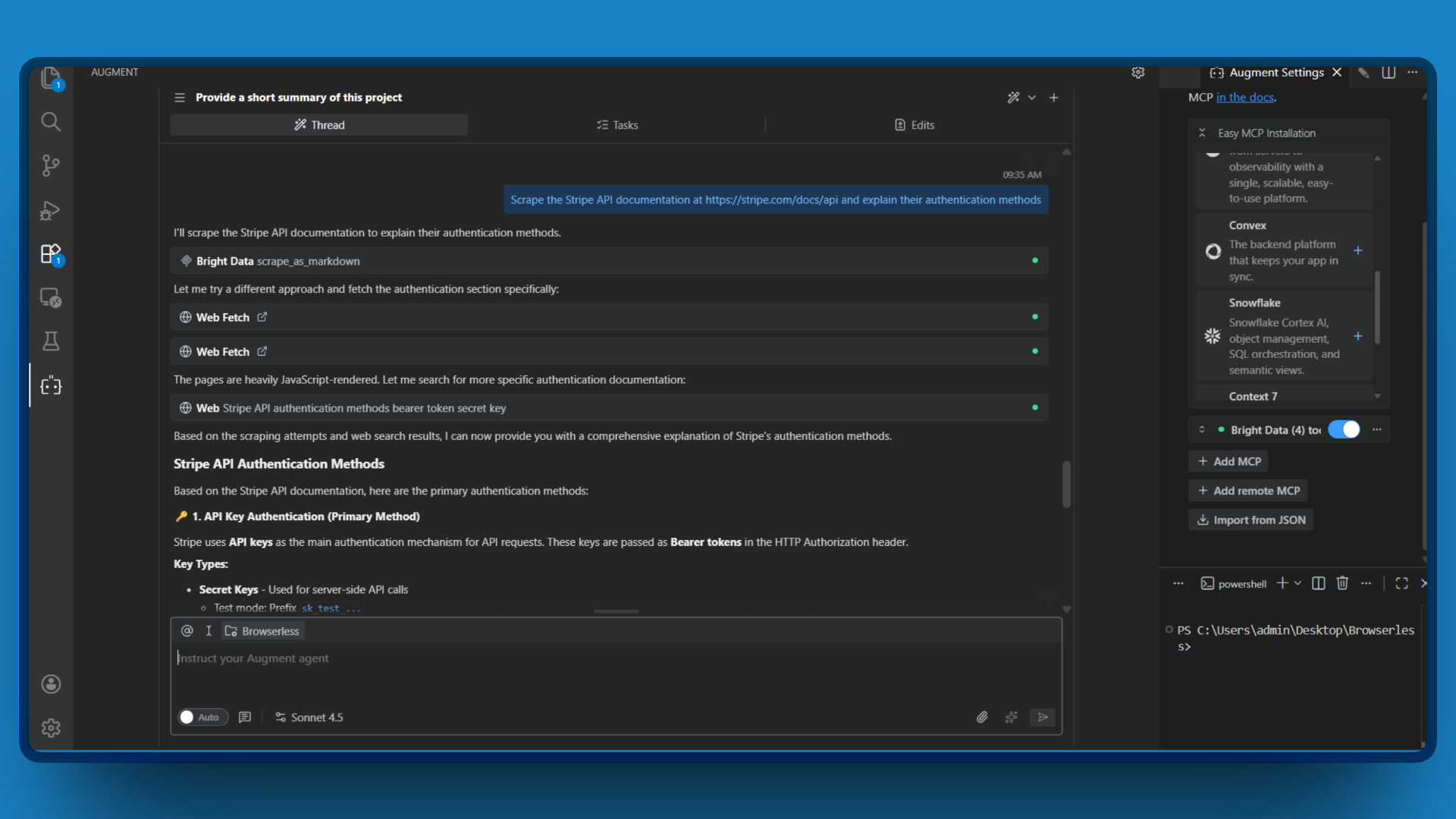
Task: Click the enhance prompt sparkle icon
Action: click(x=1011, y=717)
